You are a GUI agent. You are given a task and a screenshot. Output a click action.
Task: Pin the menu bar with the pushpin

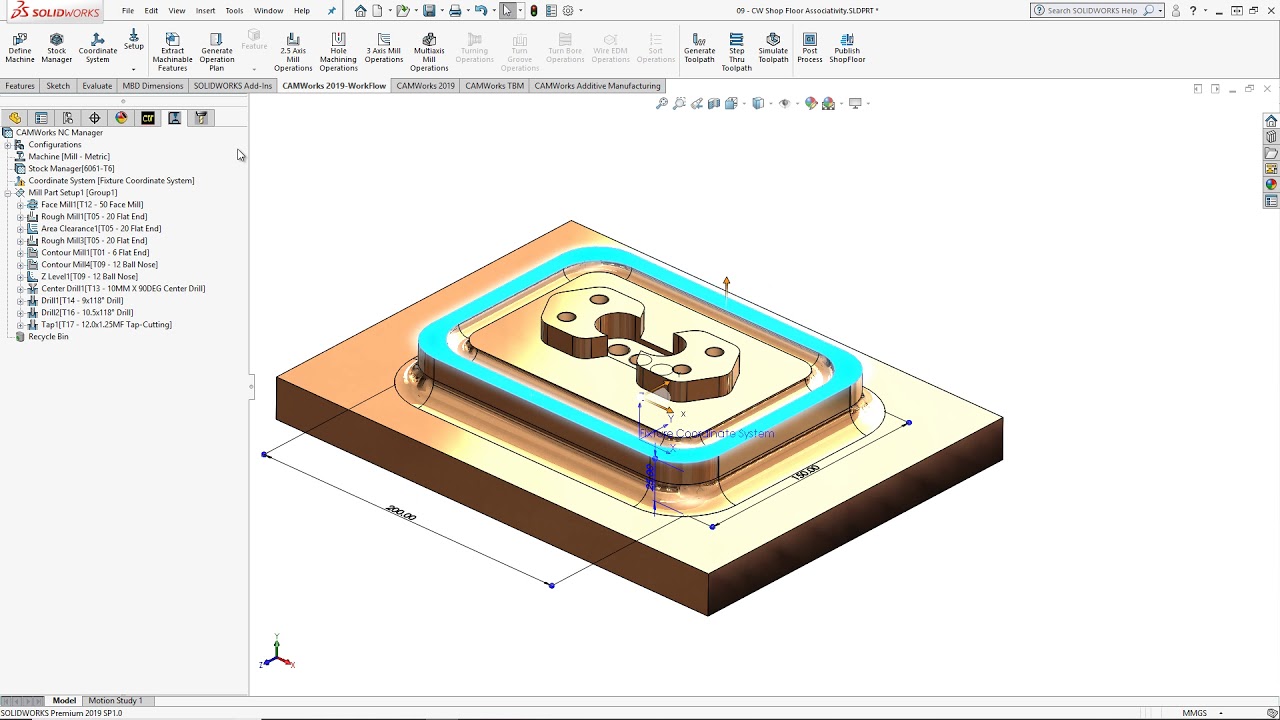pyautogui.click(x=332, y=11)
